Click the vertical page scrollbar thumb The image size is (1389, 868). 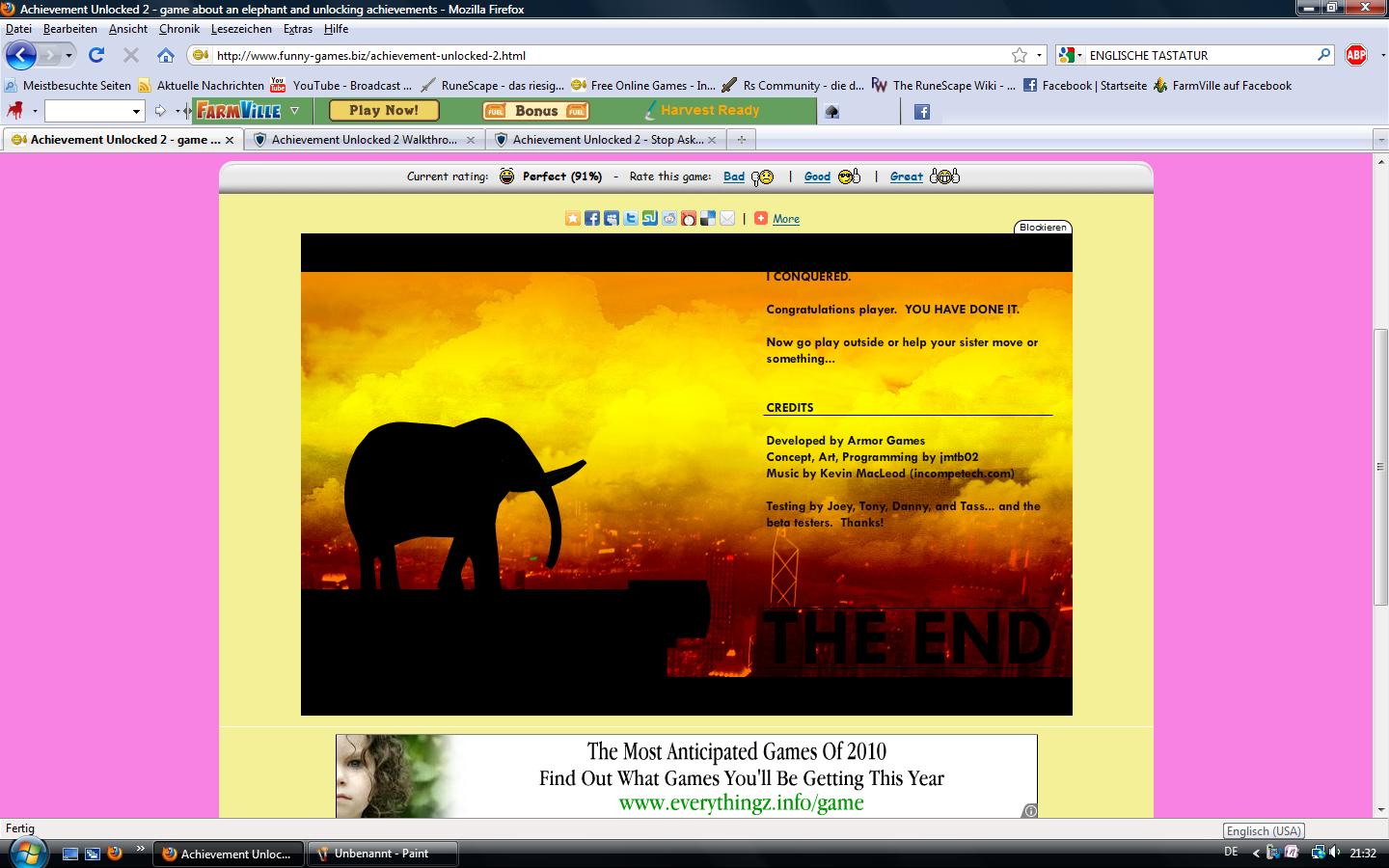1380,467
